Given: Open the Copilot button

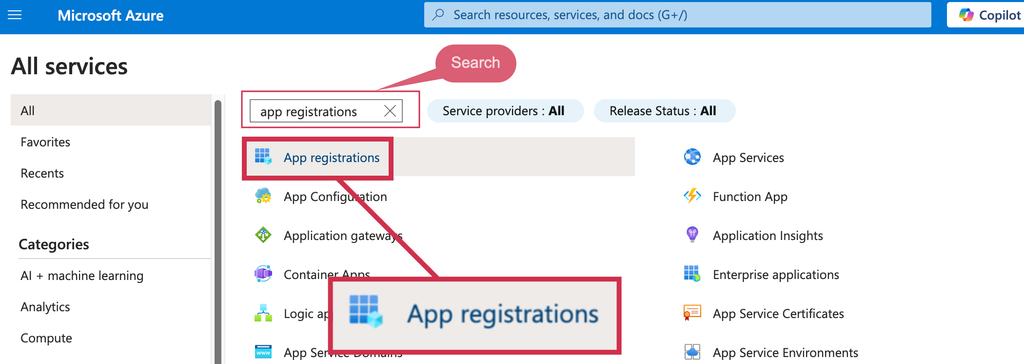Looking at the screenshot, I should (985, 14).
